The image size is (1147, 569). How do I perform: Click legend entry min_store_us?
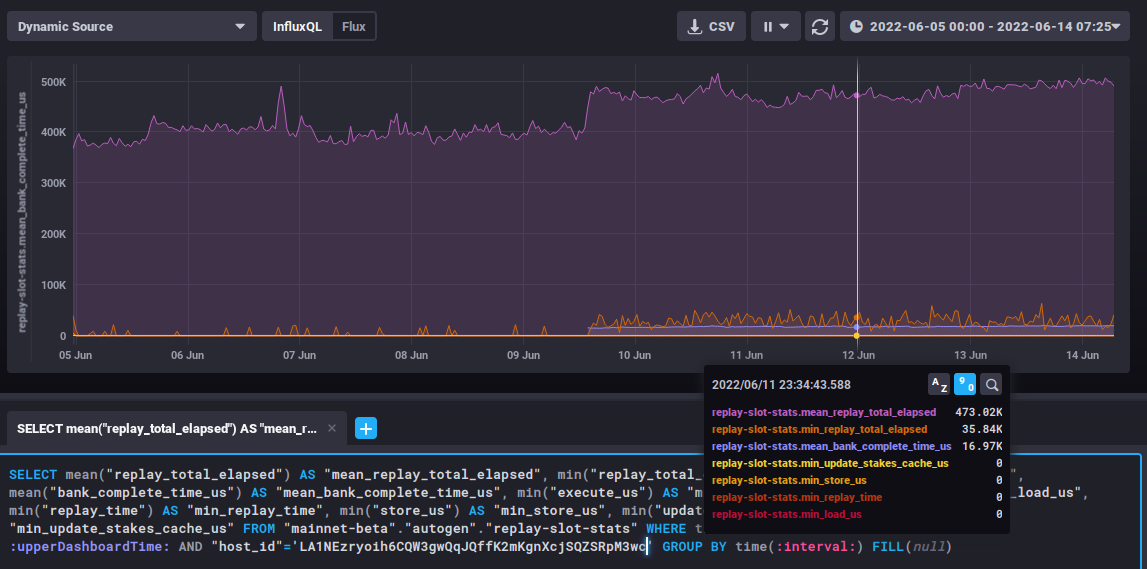point(789,480)
